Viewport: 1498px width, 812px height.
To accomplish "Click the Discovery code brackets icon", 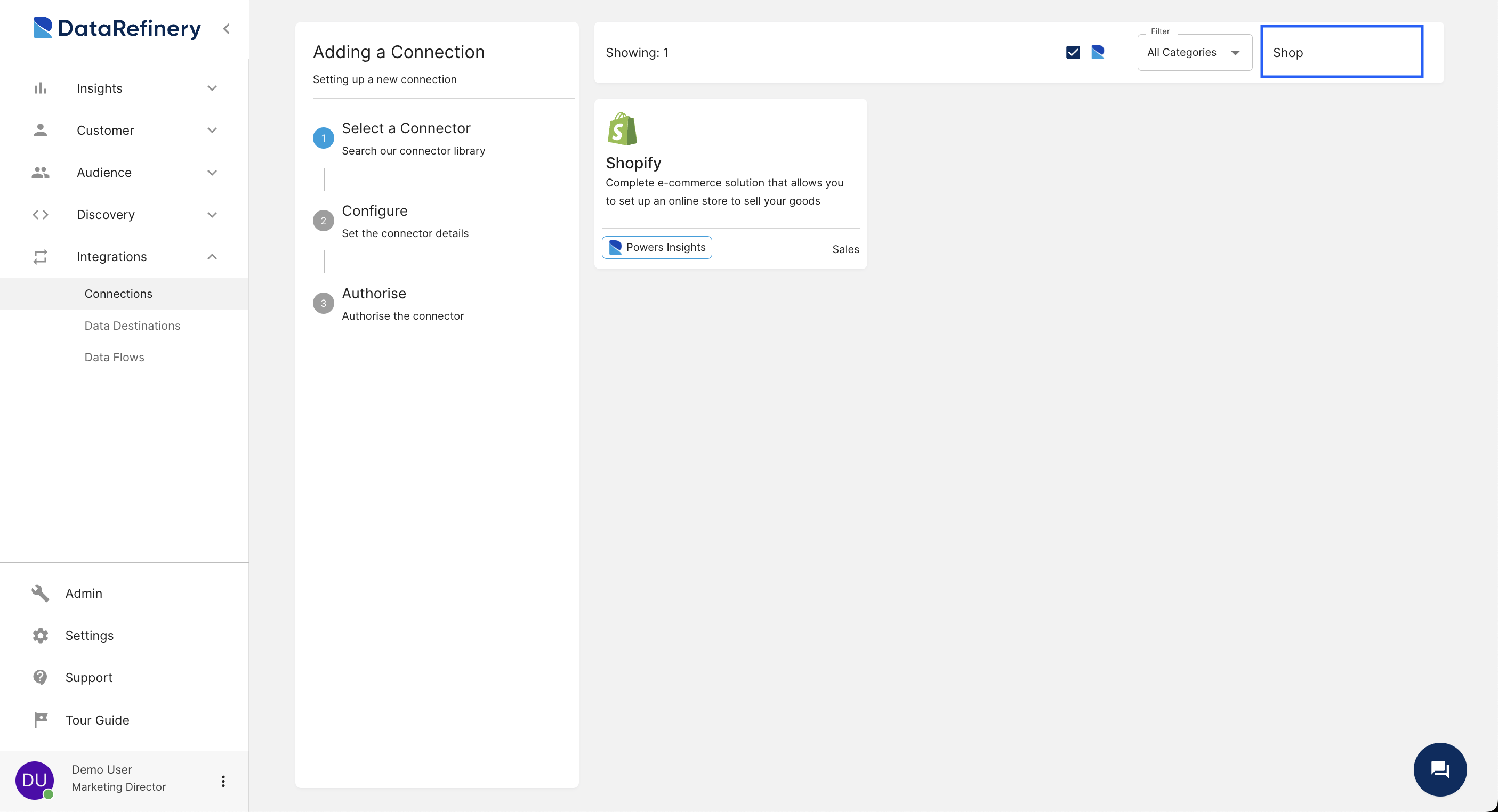I will coord(40,215).
